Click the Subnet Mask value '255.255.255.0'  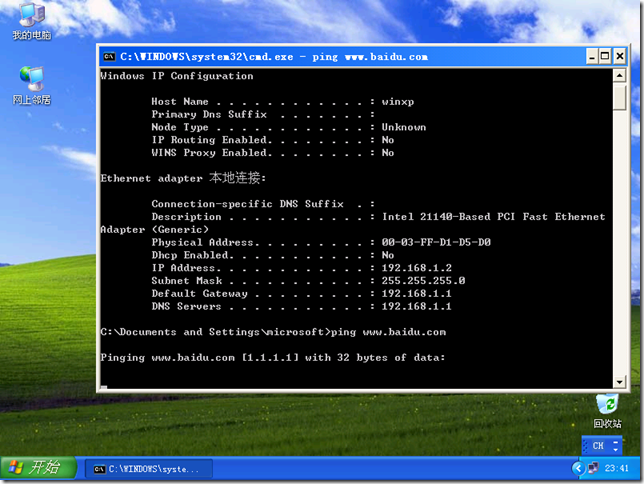click(x=423, y=281)
